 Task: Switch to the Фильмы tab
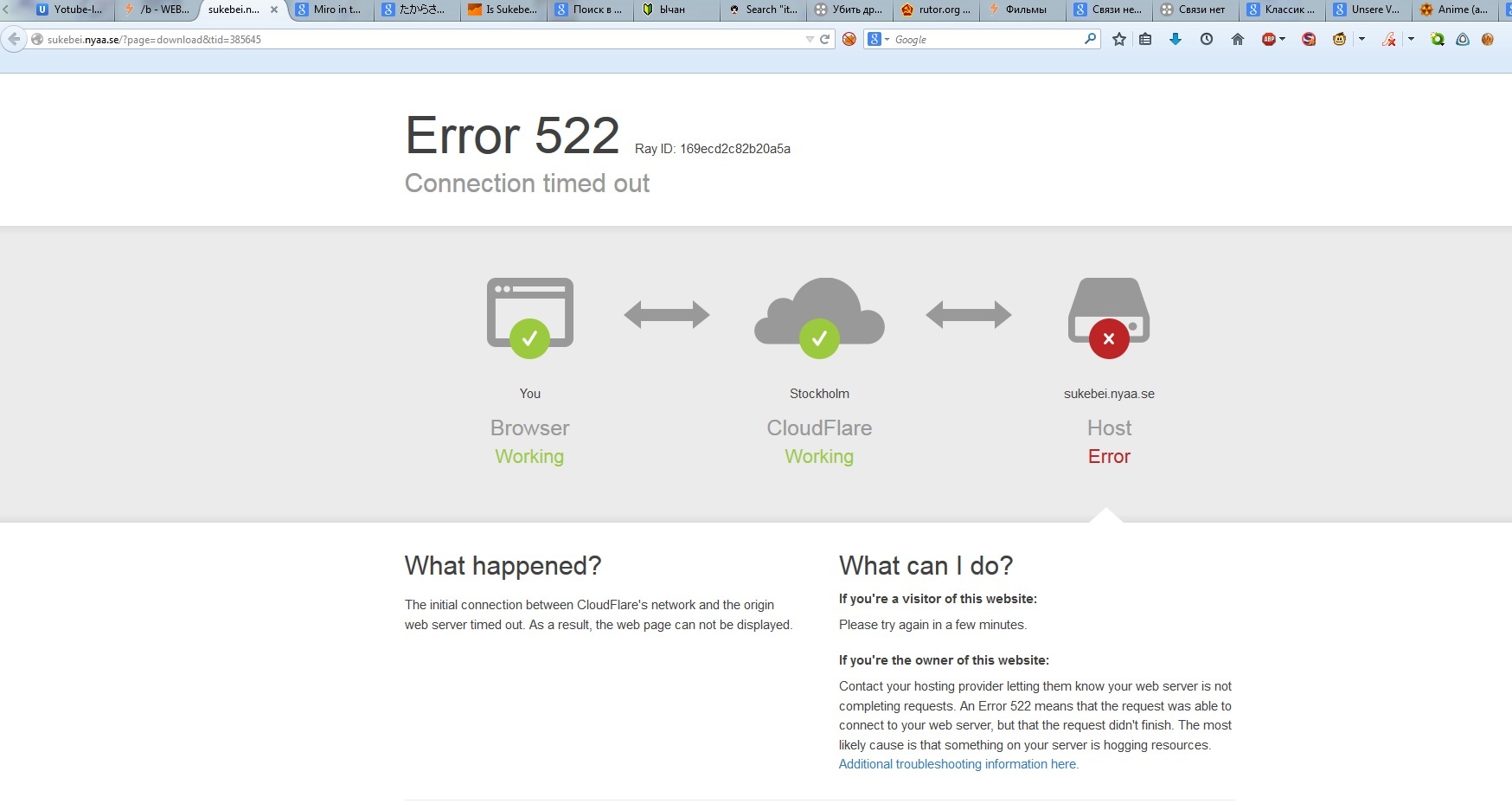[x=1022, y=10]
